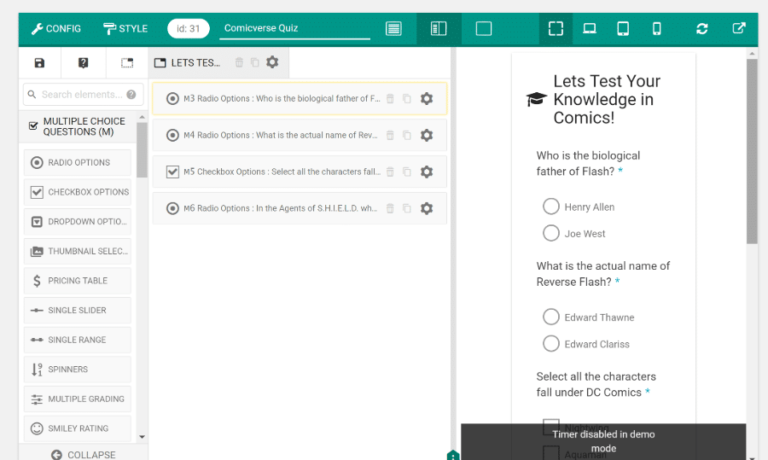The image size is (768, 460).
Task: Add the Spinners element
Action: tap(77, 369)
